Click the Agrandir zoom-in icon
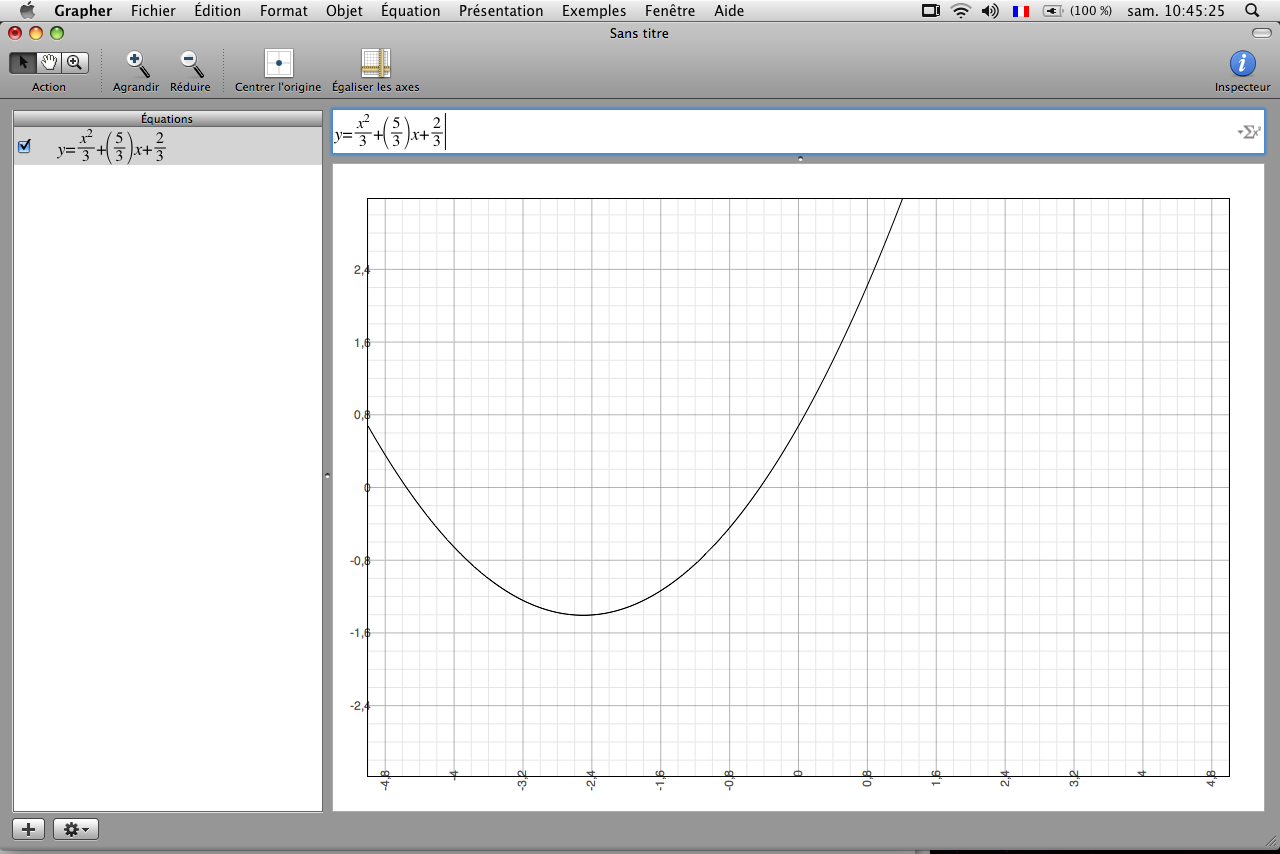This screenshot has width=1280, height=854. click(x=136, y=64)
